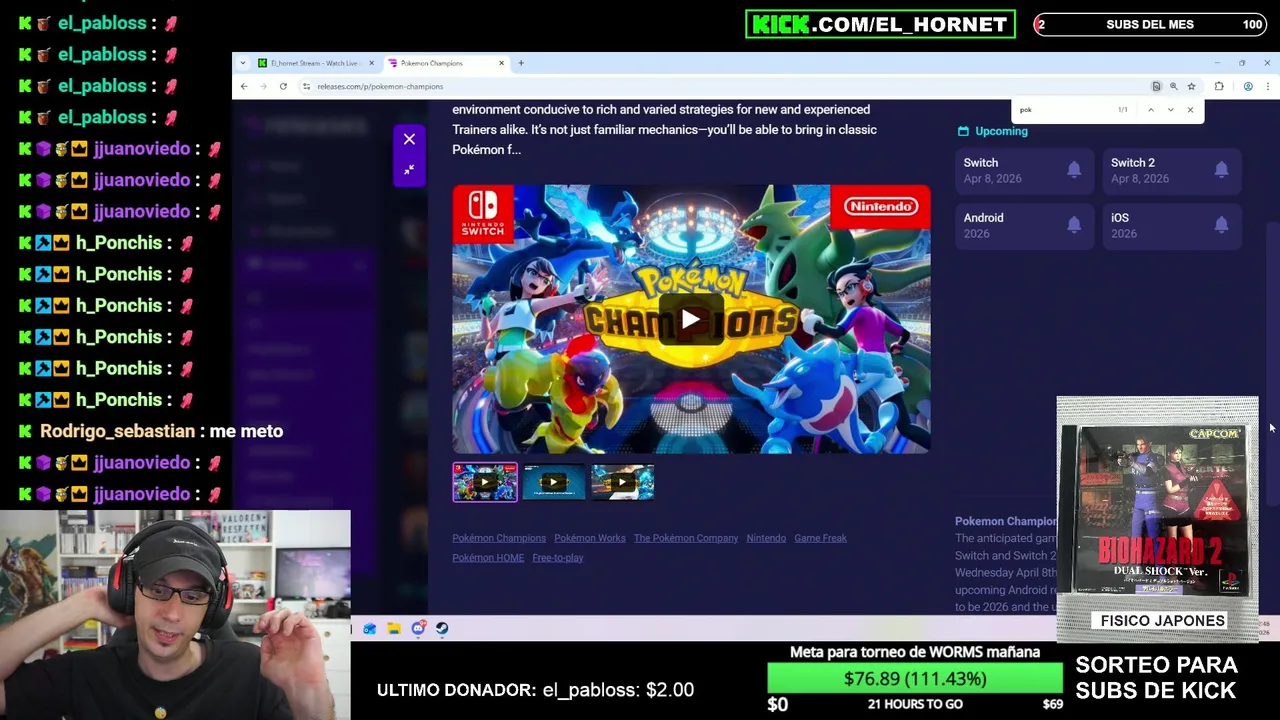Play the Pokémon Champions trailer video

tap(691, 320)
